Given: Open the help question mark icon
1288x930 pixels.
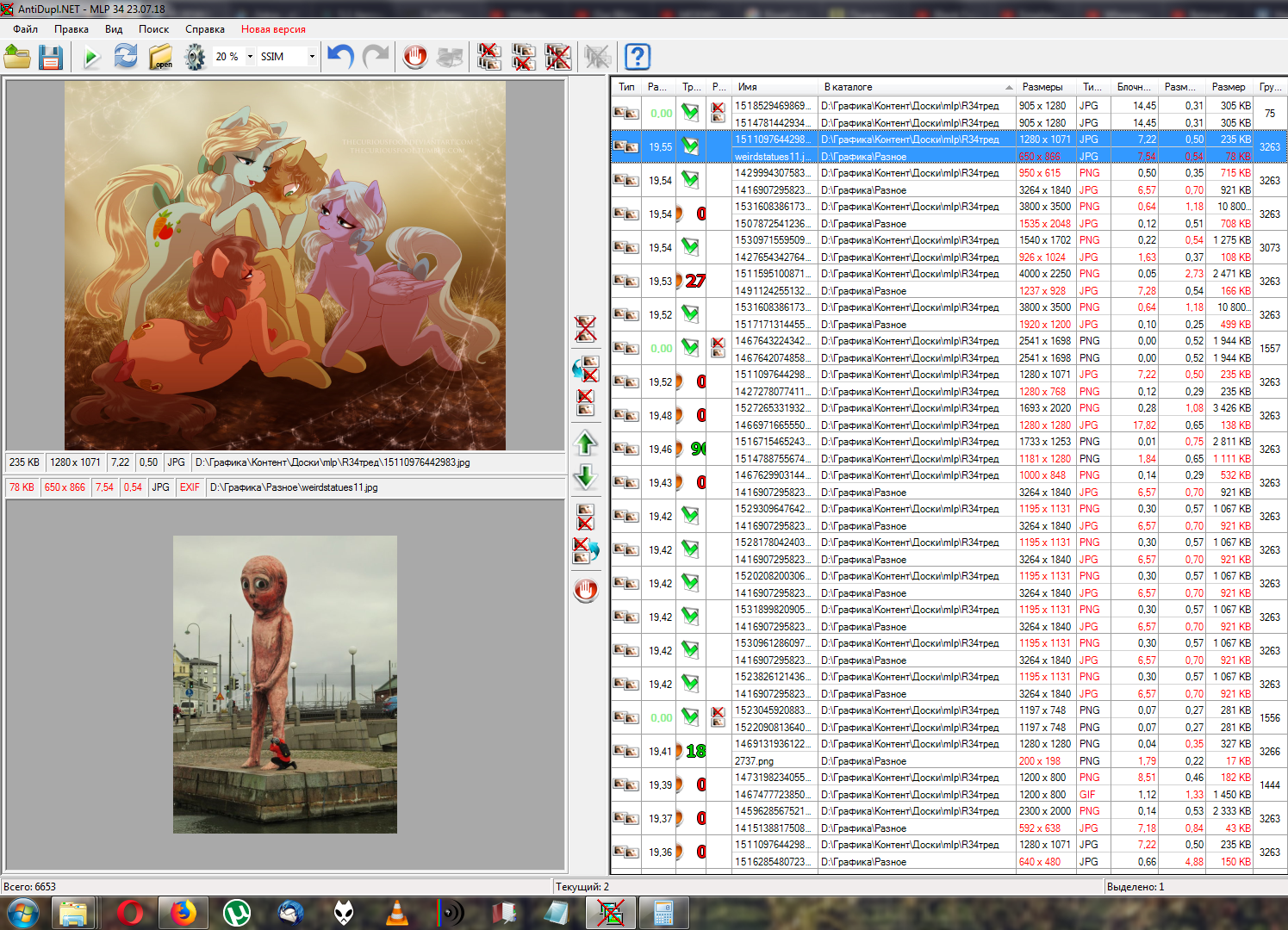Looking at the screenshot, I should [638, 57].
